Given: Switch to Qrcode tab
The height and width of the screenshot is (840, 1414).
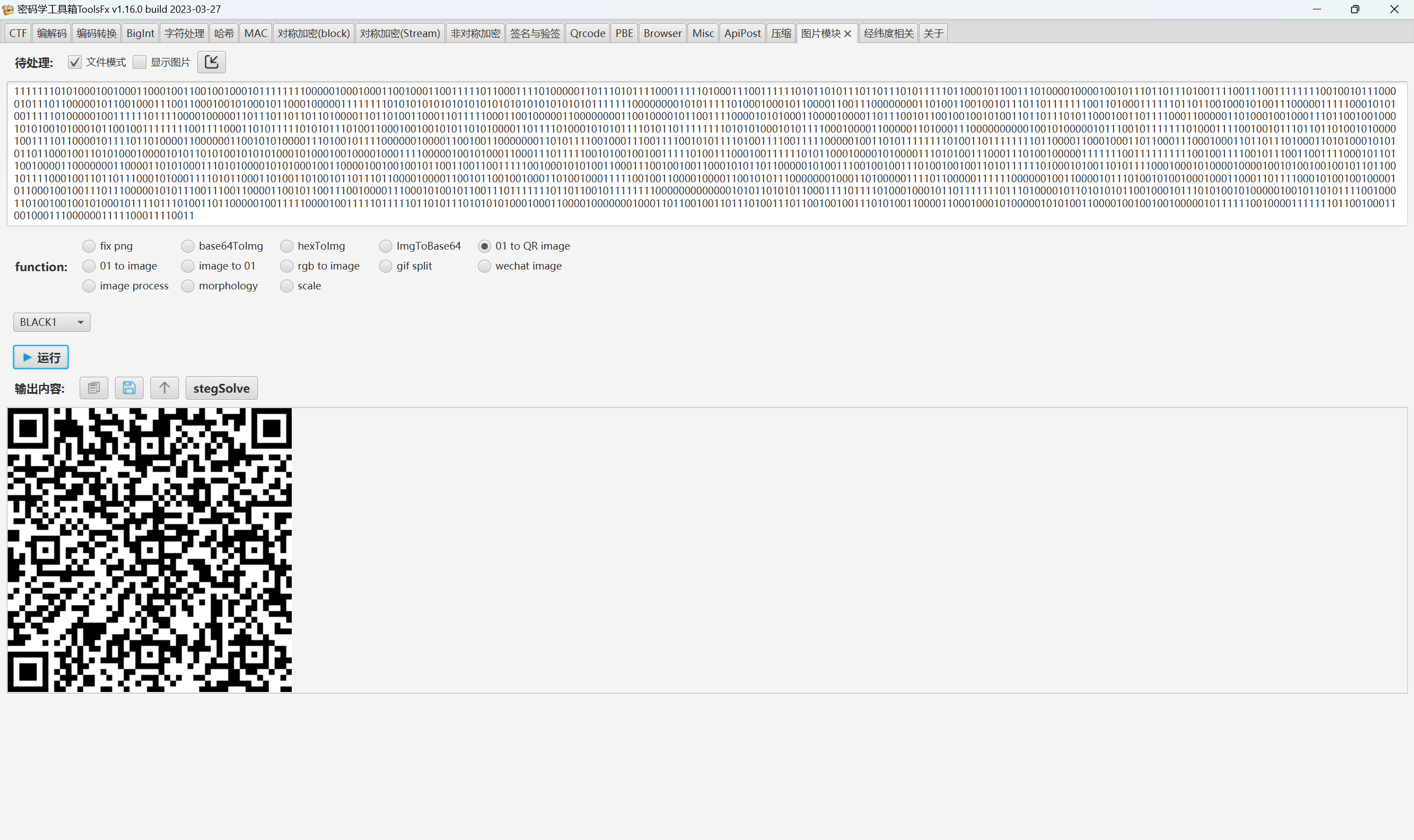Looking at the screenshot, I should pos(587,33).
